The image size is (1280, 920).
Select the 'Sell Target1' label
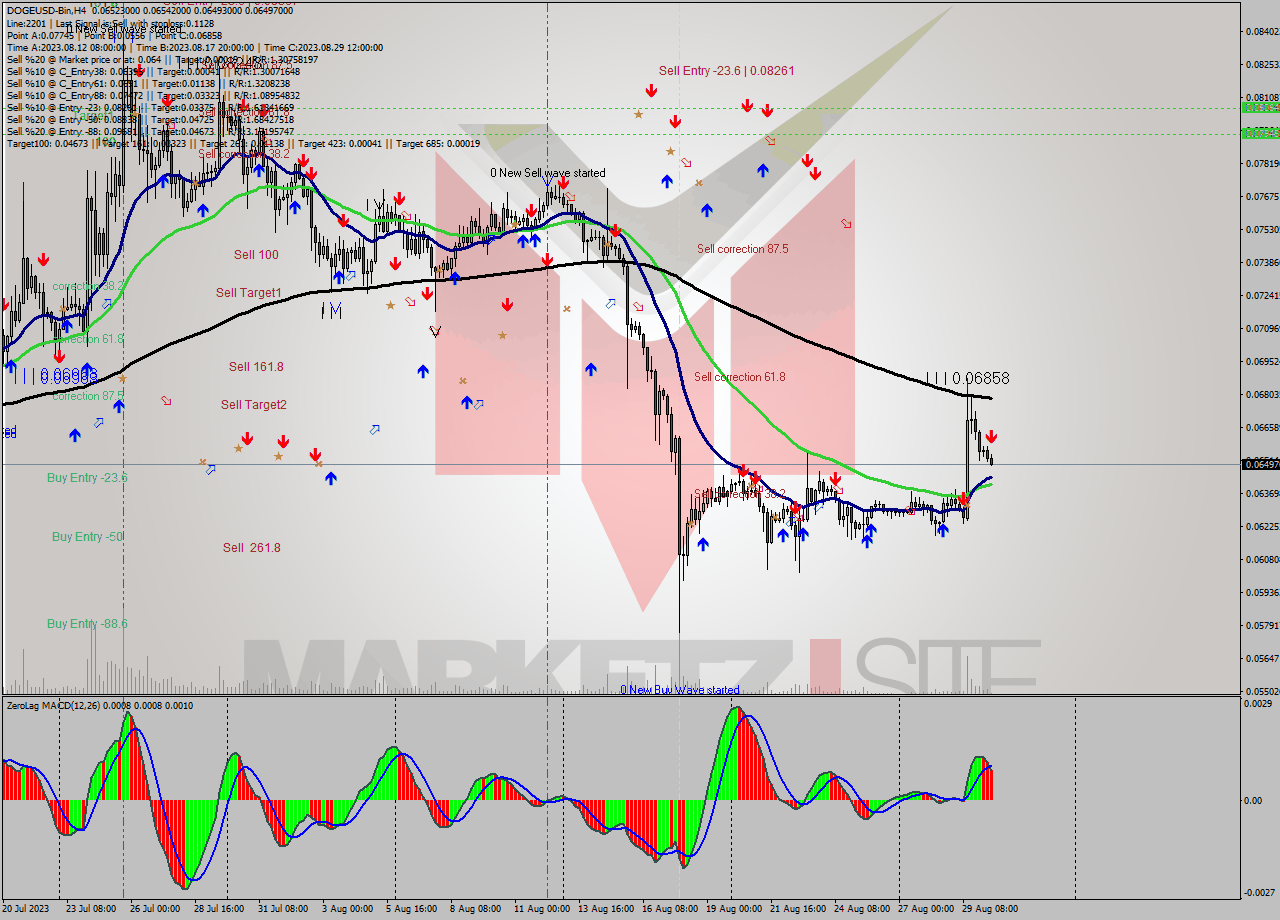pos(249,293)
